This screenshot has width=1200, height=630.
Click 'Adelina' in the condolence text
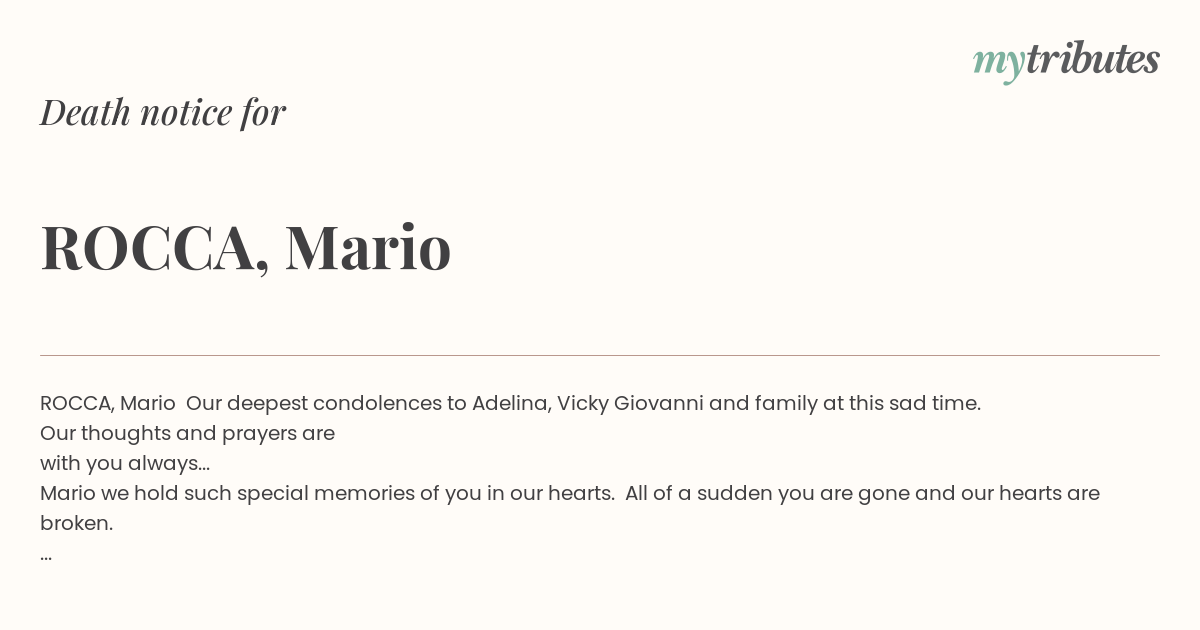tap(511, 403)
